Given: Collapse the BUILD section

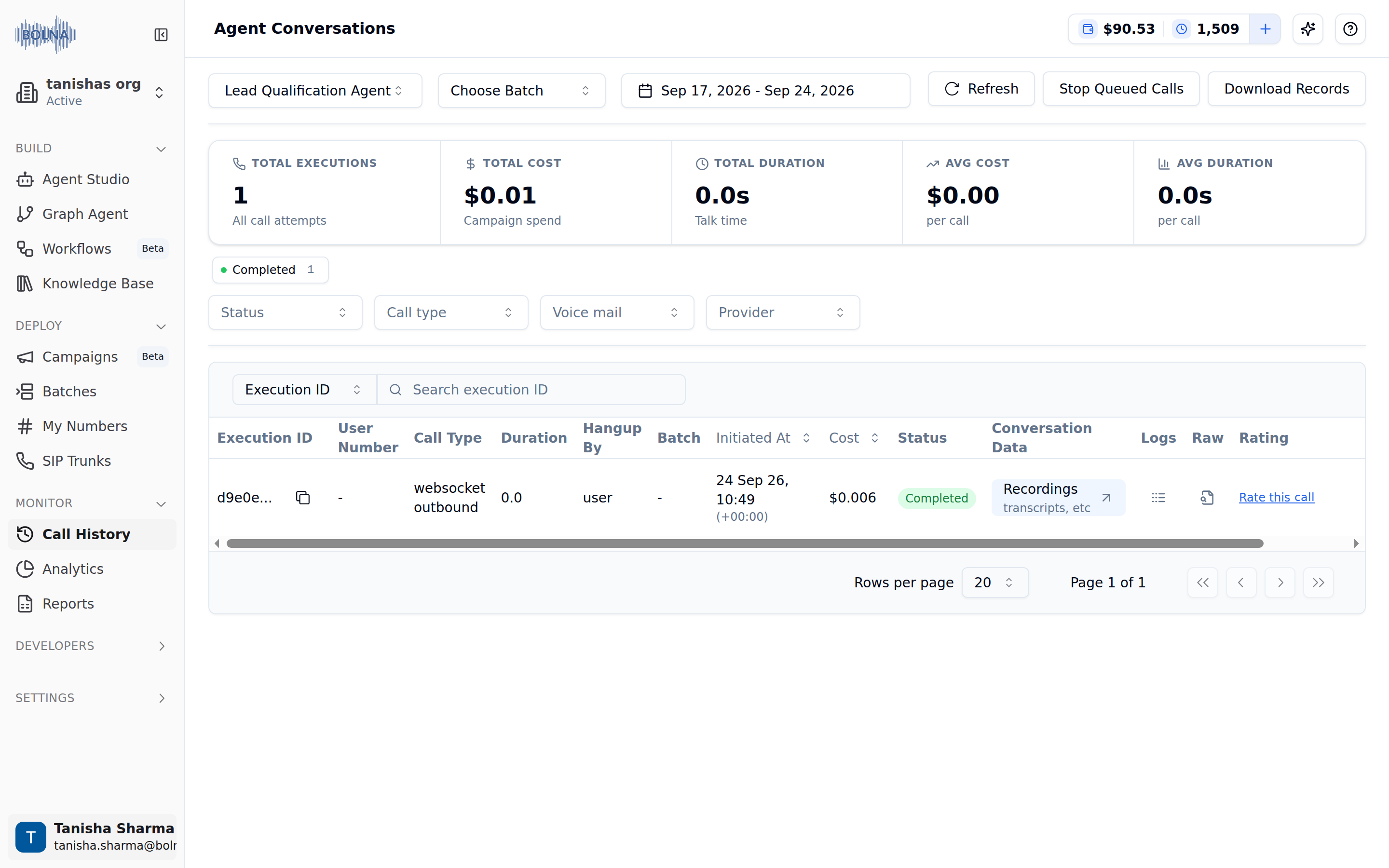Looking at the screenshot, I should tap(92, 149).
